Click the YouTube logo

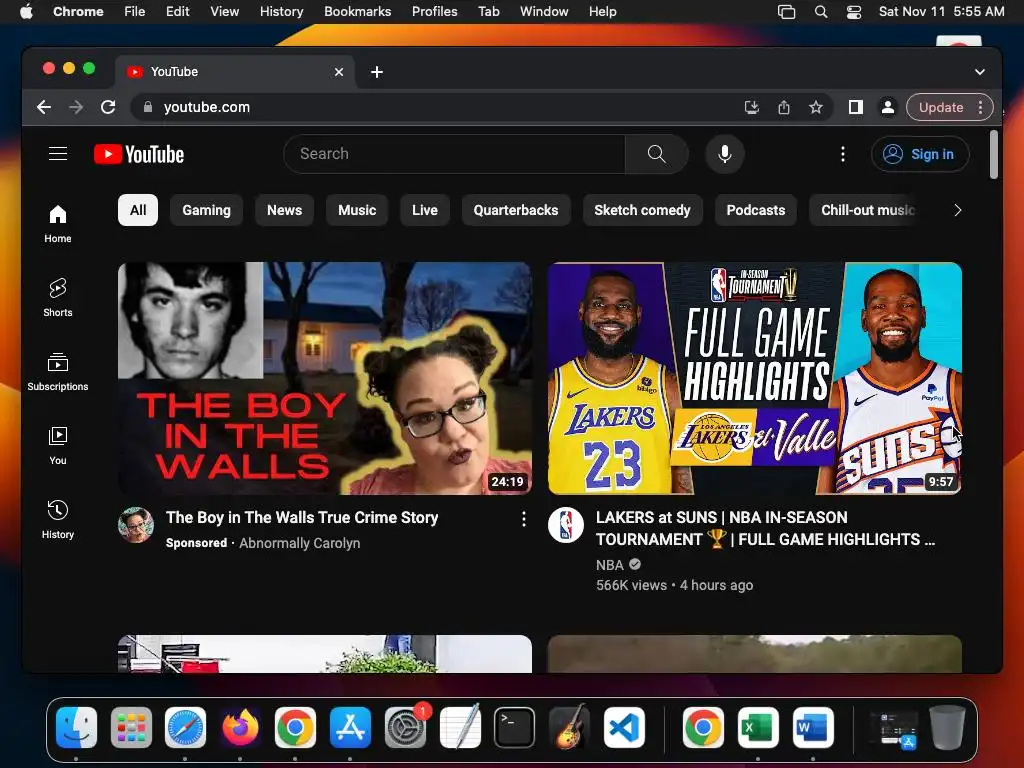point(139,154)
